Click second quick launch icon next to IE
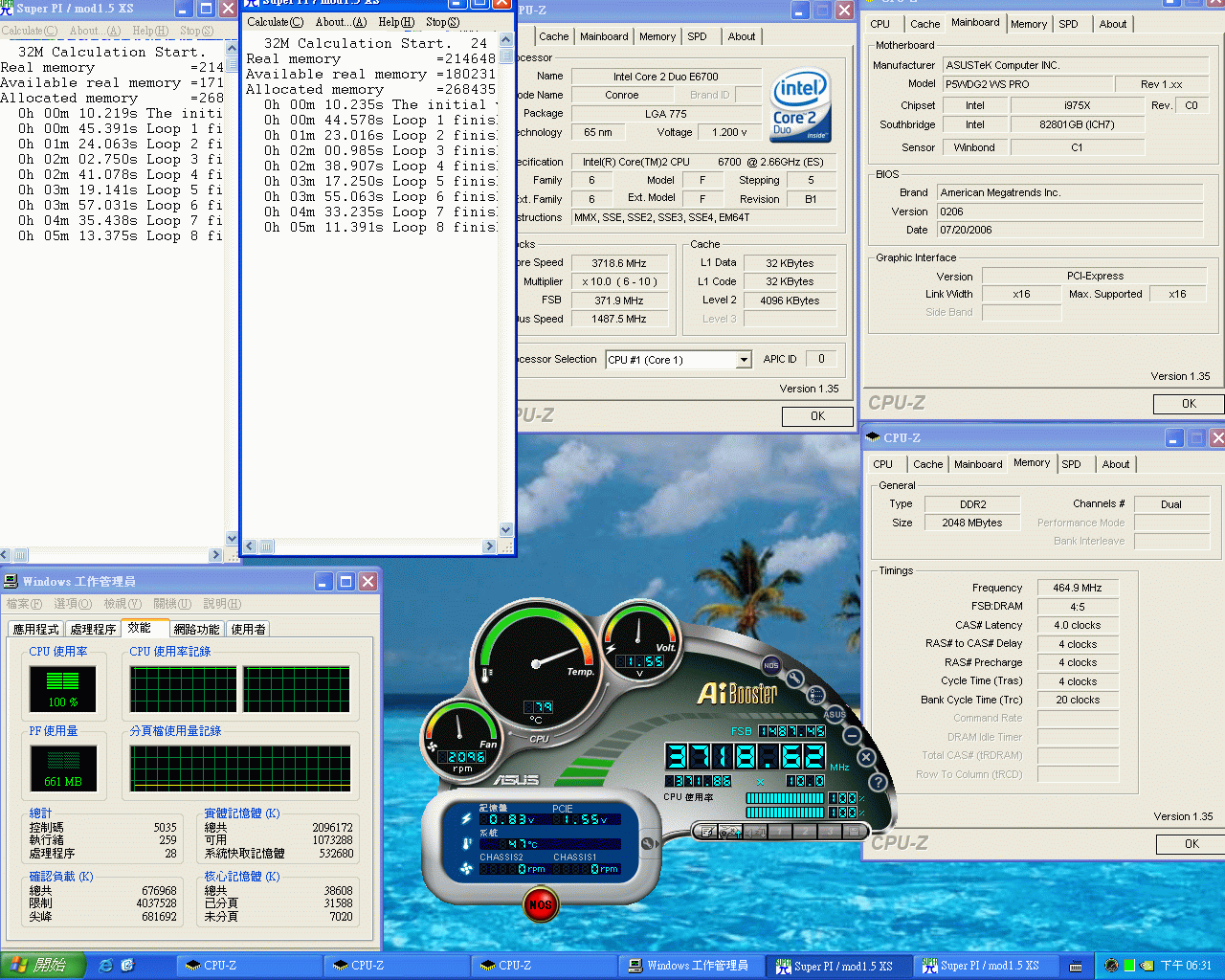 click(127, 966)
